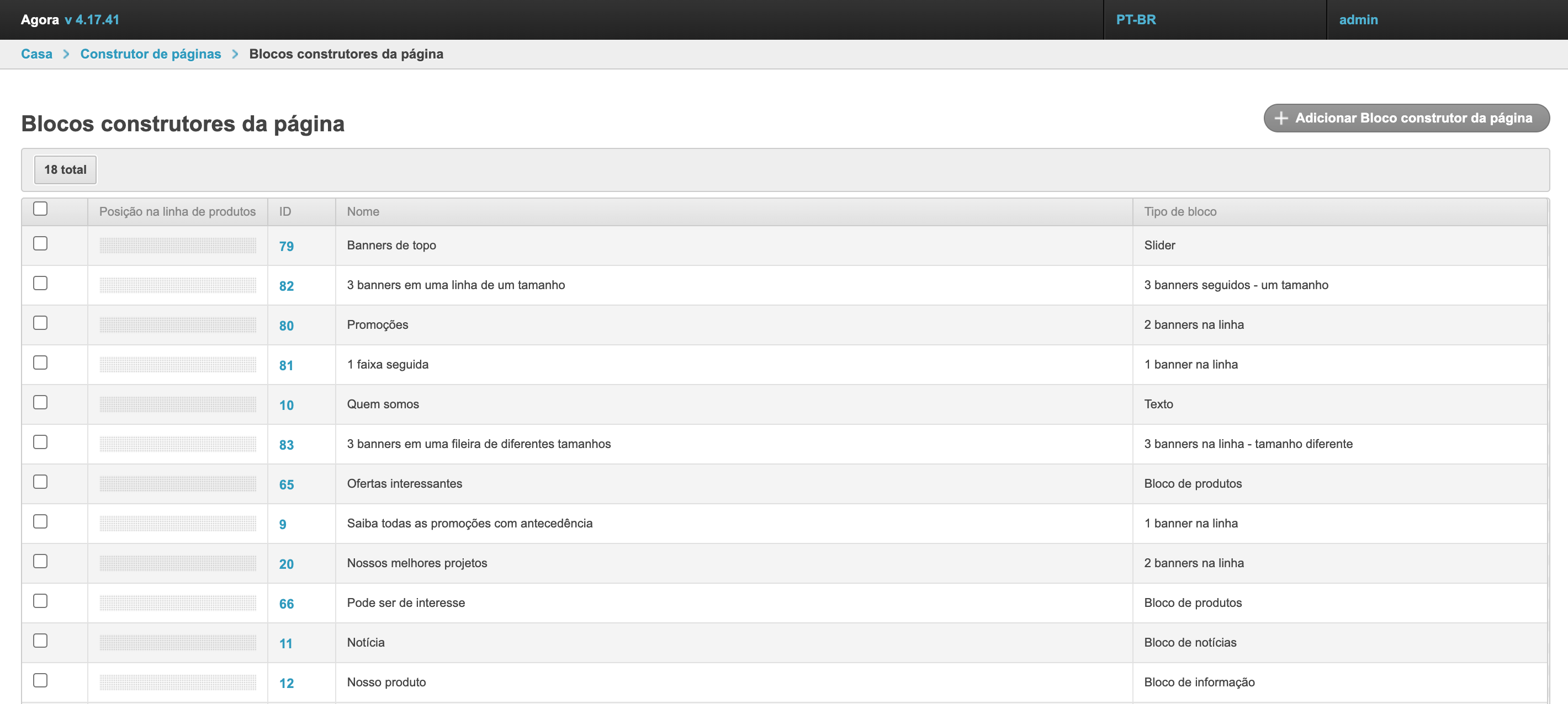Open the Agora home logo link

[40, 19]
